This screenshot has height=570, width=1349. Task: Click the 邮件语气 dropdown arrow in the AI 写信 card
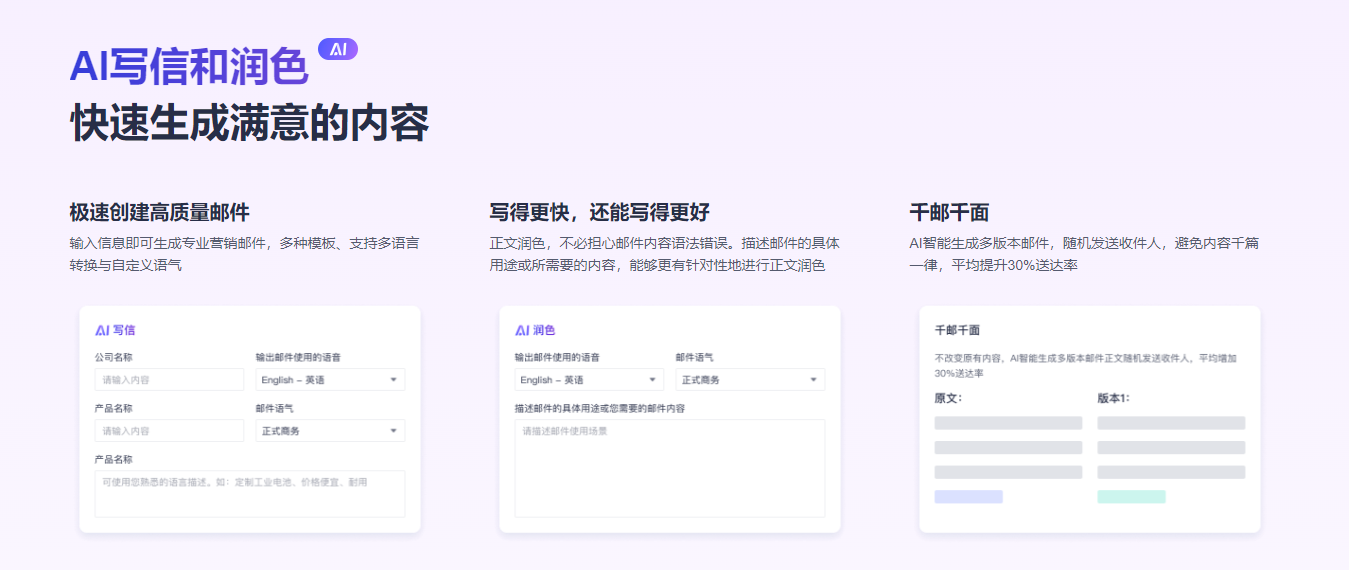pos(393,431)
